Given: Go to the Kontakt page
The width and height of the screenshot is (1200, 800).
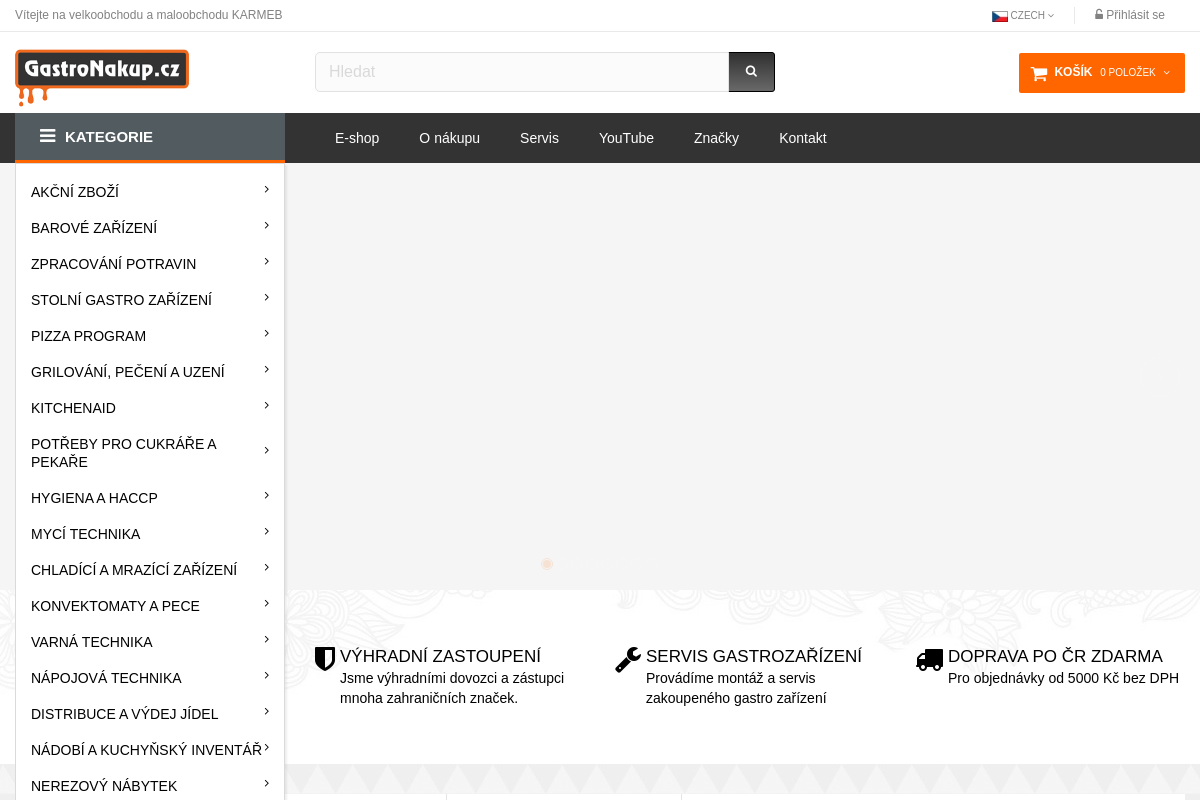Looking at the screenshot, I should [x=803, y=138].
